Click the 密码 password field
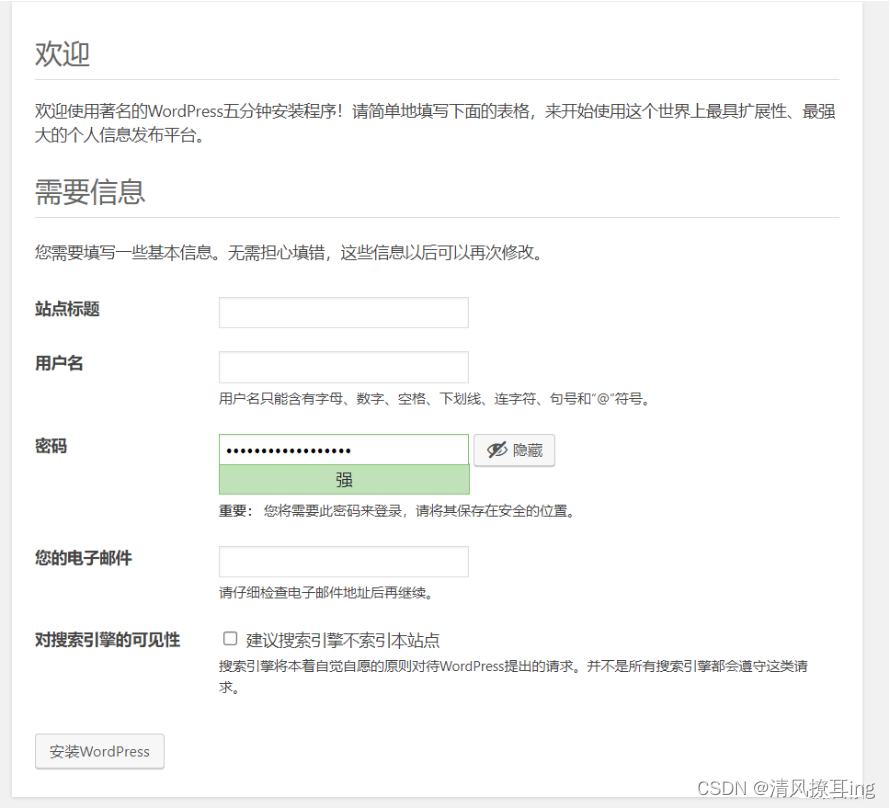This screenshot has height=808, width=890. click(x=343, y=450)
